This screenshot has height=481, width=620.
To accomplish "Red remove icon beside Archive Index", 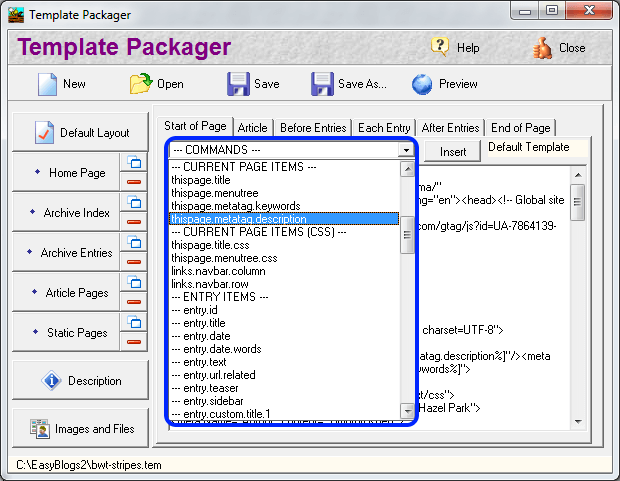I will pos(134,222).
